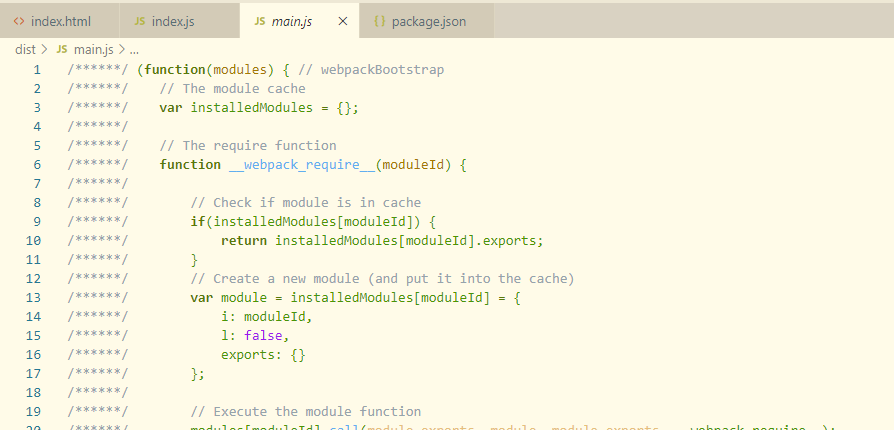Open the package.json tab

click(426, 22)
